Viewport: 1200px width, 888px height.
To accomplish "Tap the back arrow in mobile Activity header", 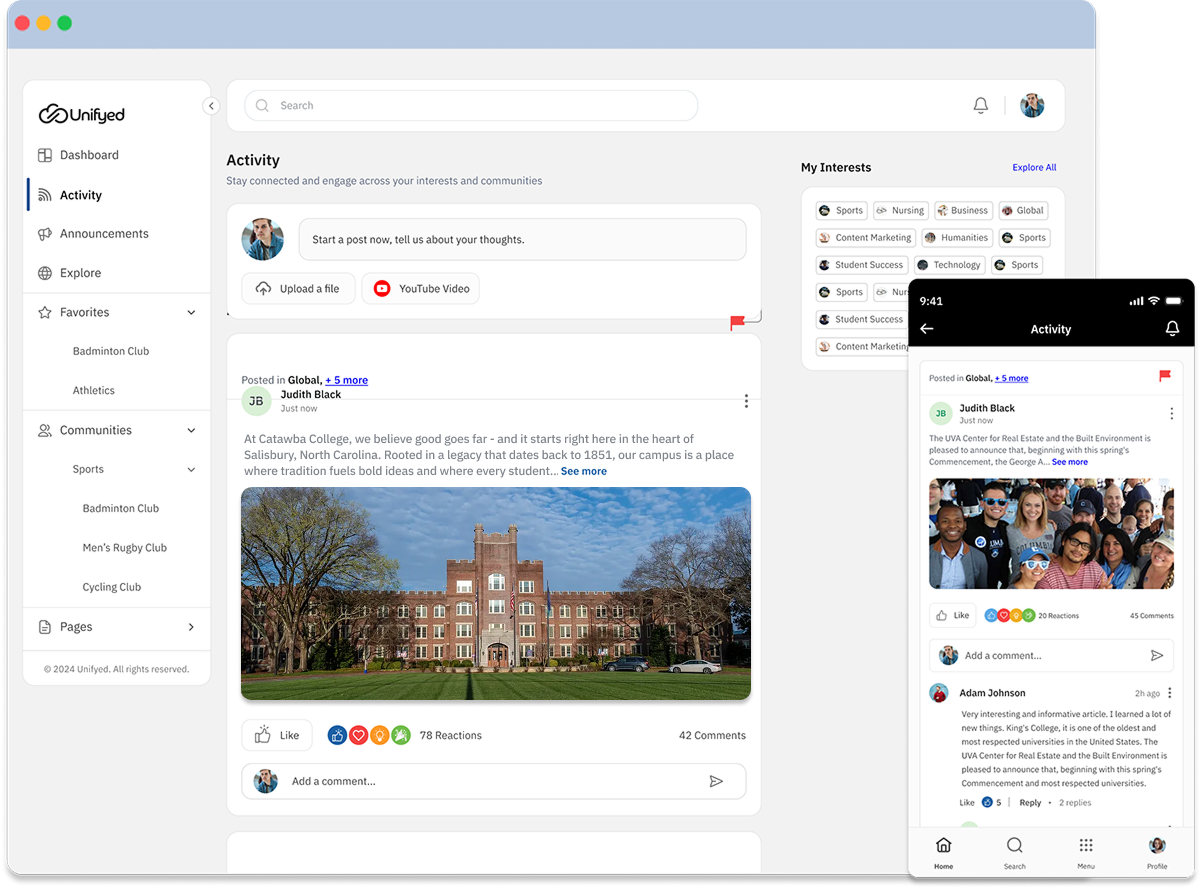I will pos(926,329).
